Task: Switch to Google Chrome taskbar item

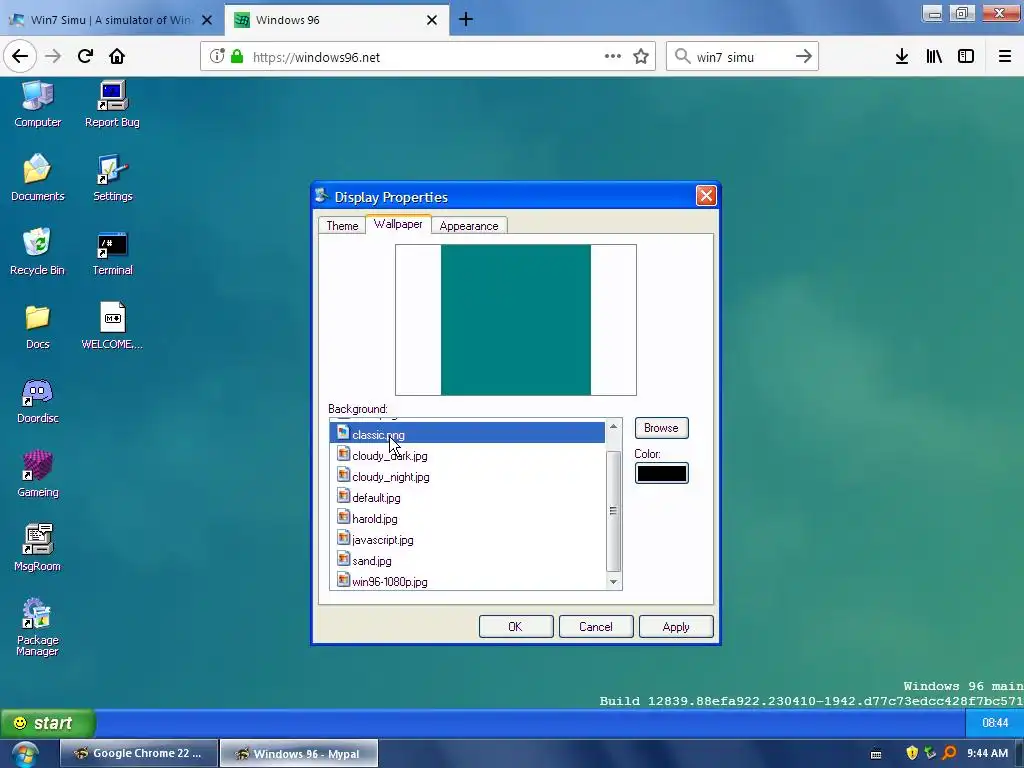Action: coord(139,753)
